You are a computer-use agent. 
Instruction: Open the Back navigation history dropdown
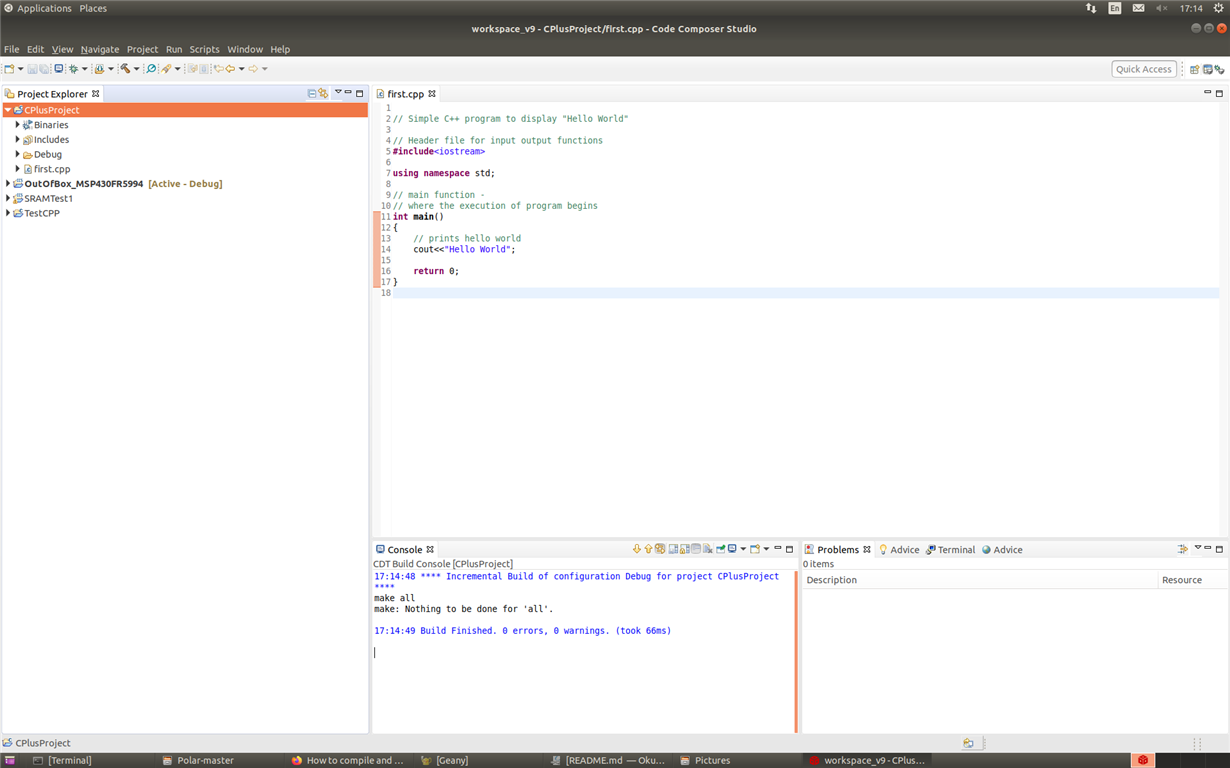click(242, 69)
